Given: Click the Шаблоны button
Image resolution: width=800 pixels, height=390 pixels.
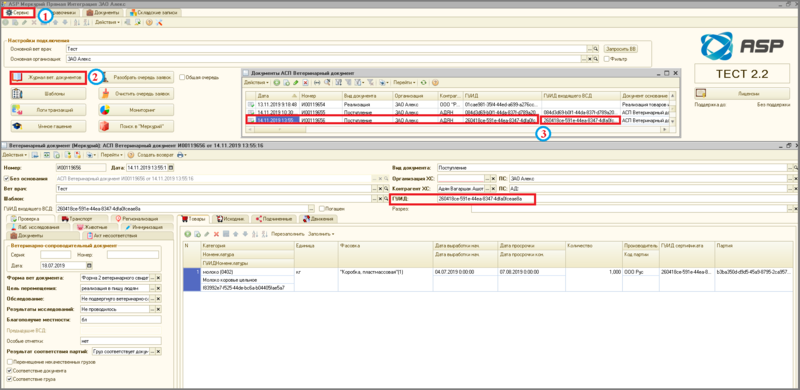Looking at the screenshot, I should pos(48,94).
